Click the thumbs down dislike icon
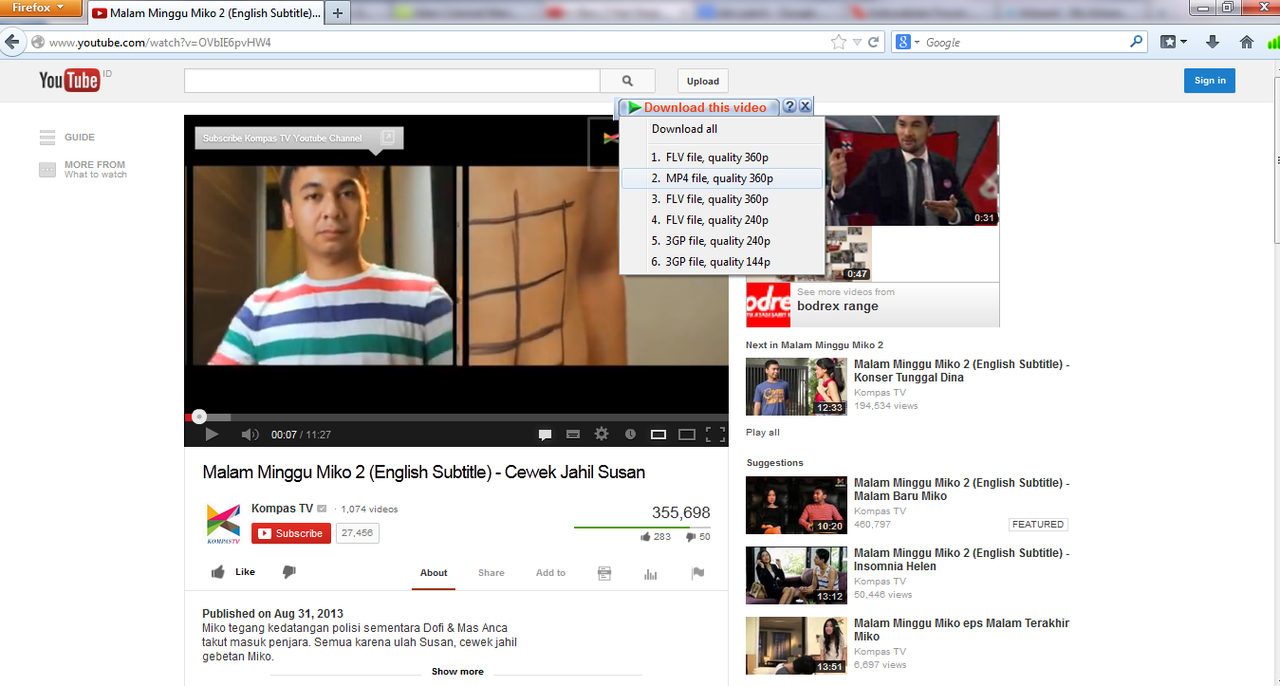The width and height of the screenshot is (1280, 686). point(289,572)
